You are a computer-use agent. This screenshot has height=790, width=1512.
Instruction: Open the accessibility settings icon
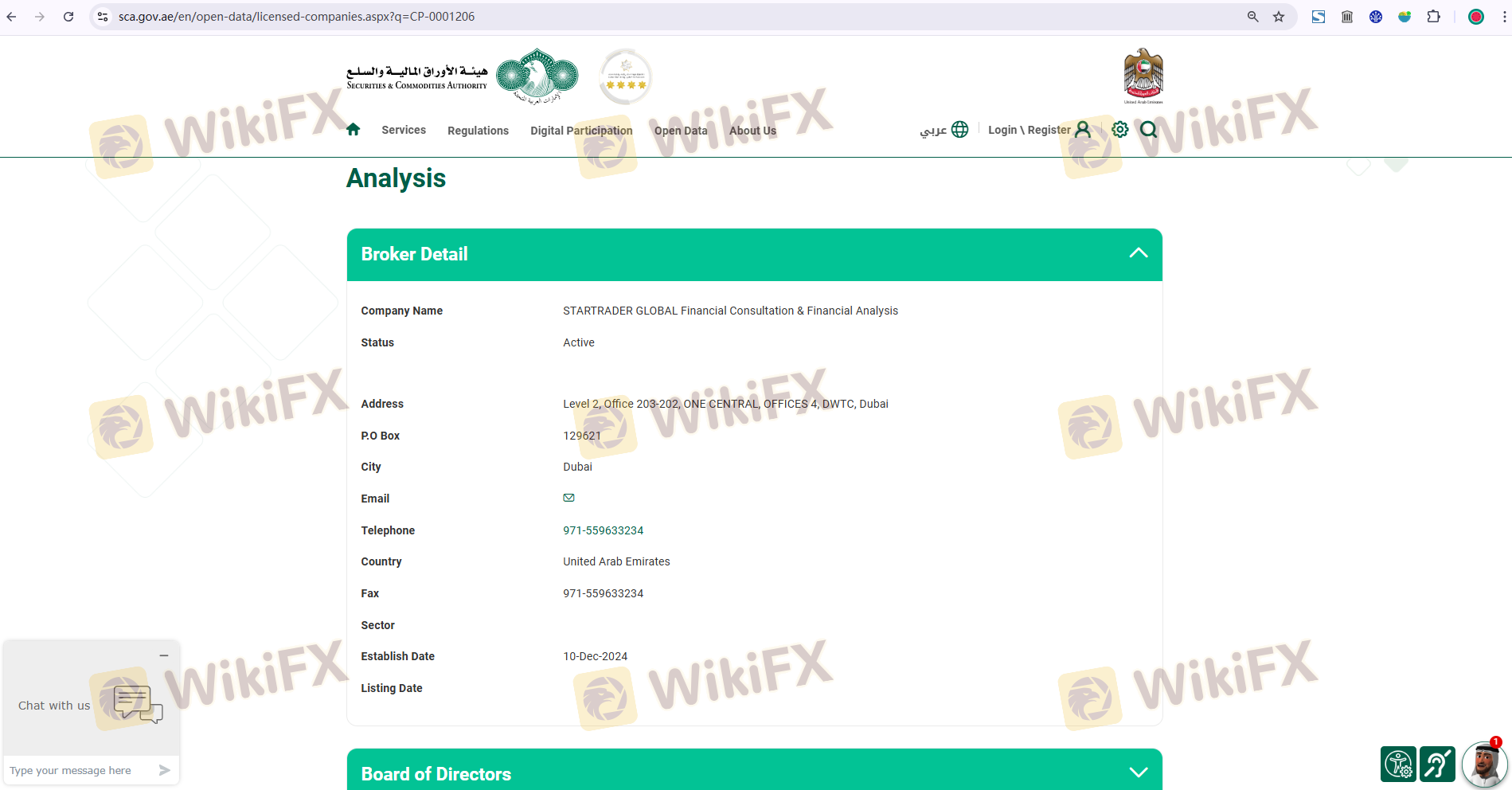click(1398, 765)
